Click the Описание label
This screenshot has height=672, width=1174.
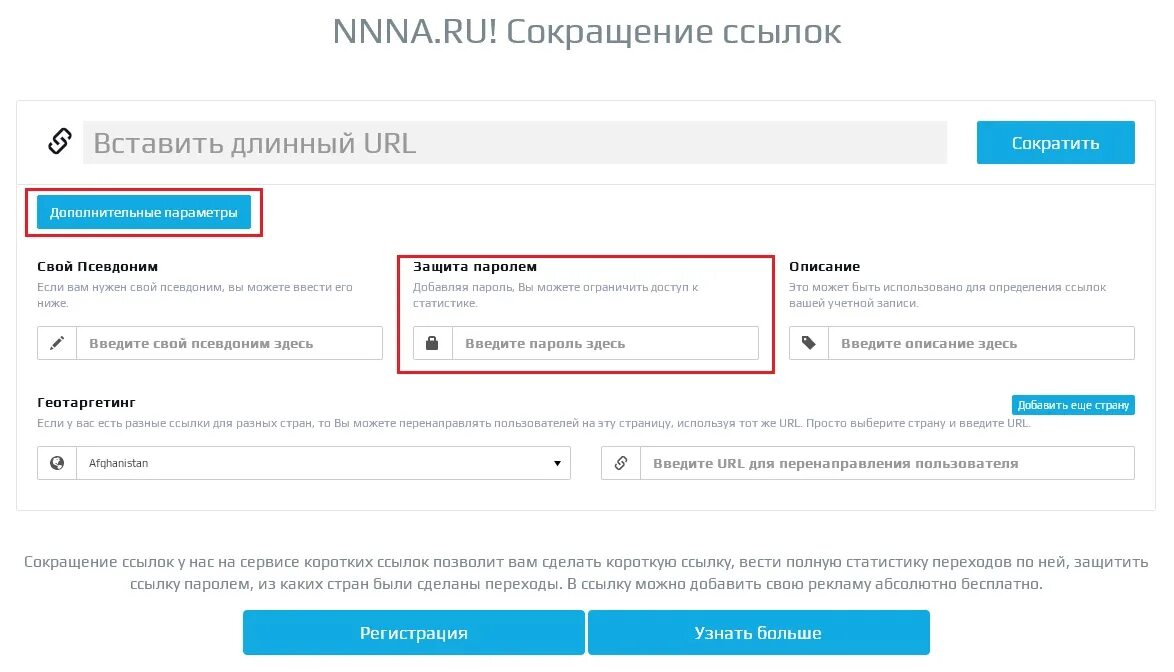pyautogui.click(x=824, y=266)
